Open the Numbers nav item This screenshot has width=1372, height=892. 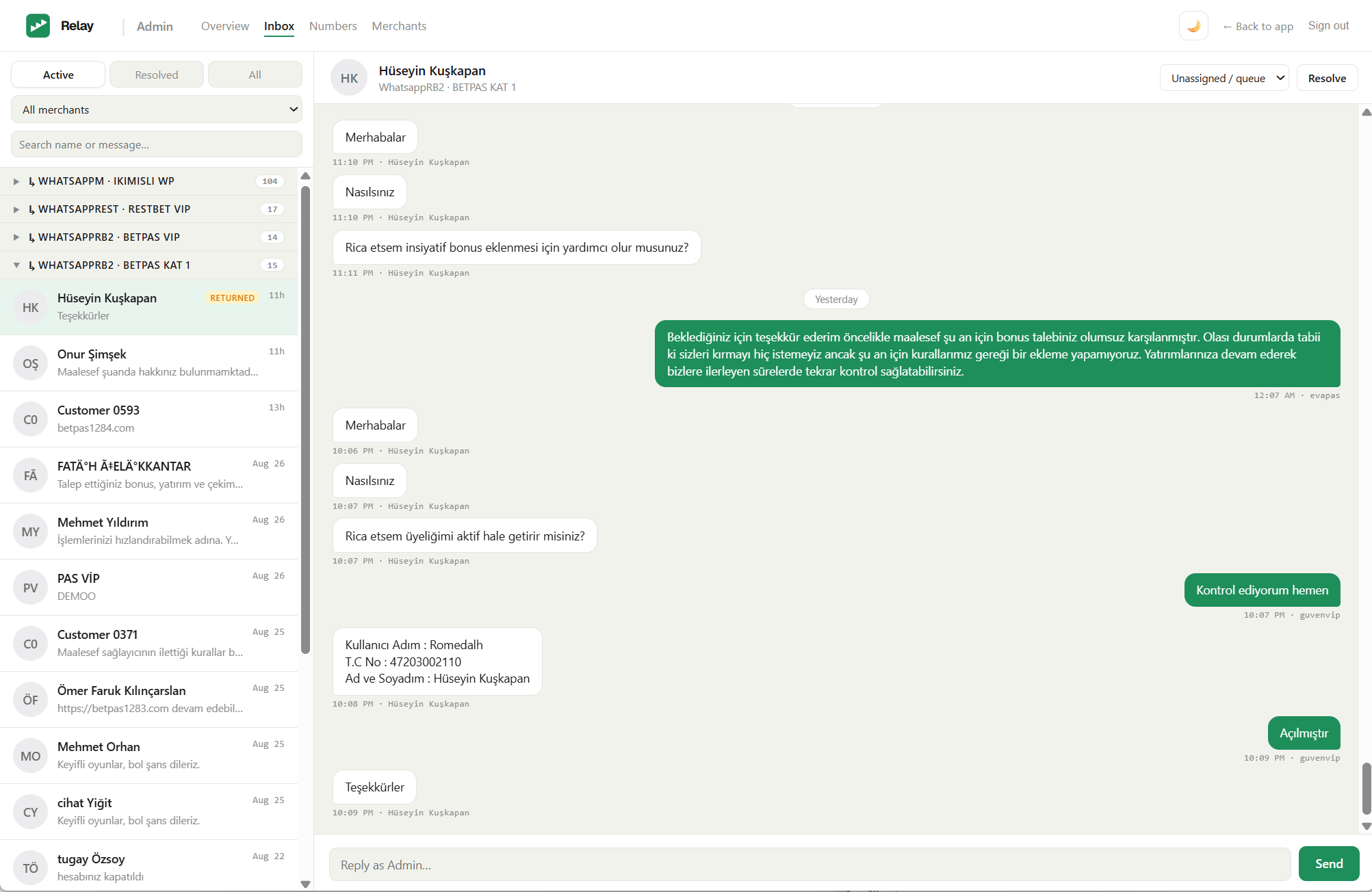pyautogui.click(x=333, y=26)
